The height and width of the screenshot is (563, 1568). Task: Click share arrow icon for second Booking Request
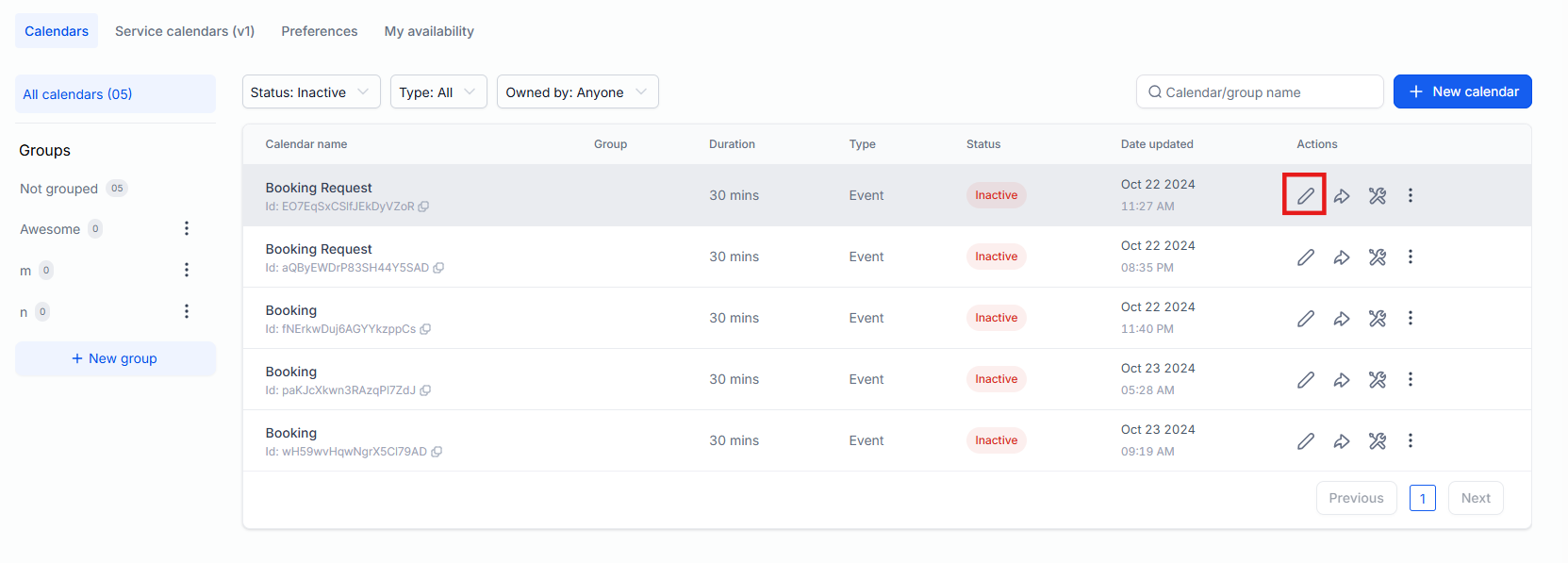[1341, 257]
